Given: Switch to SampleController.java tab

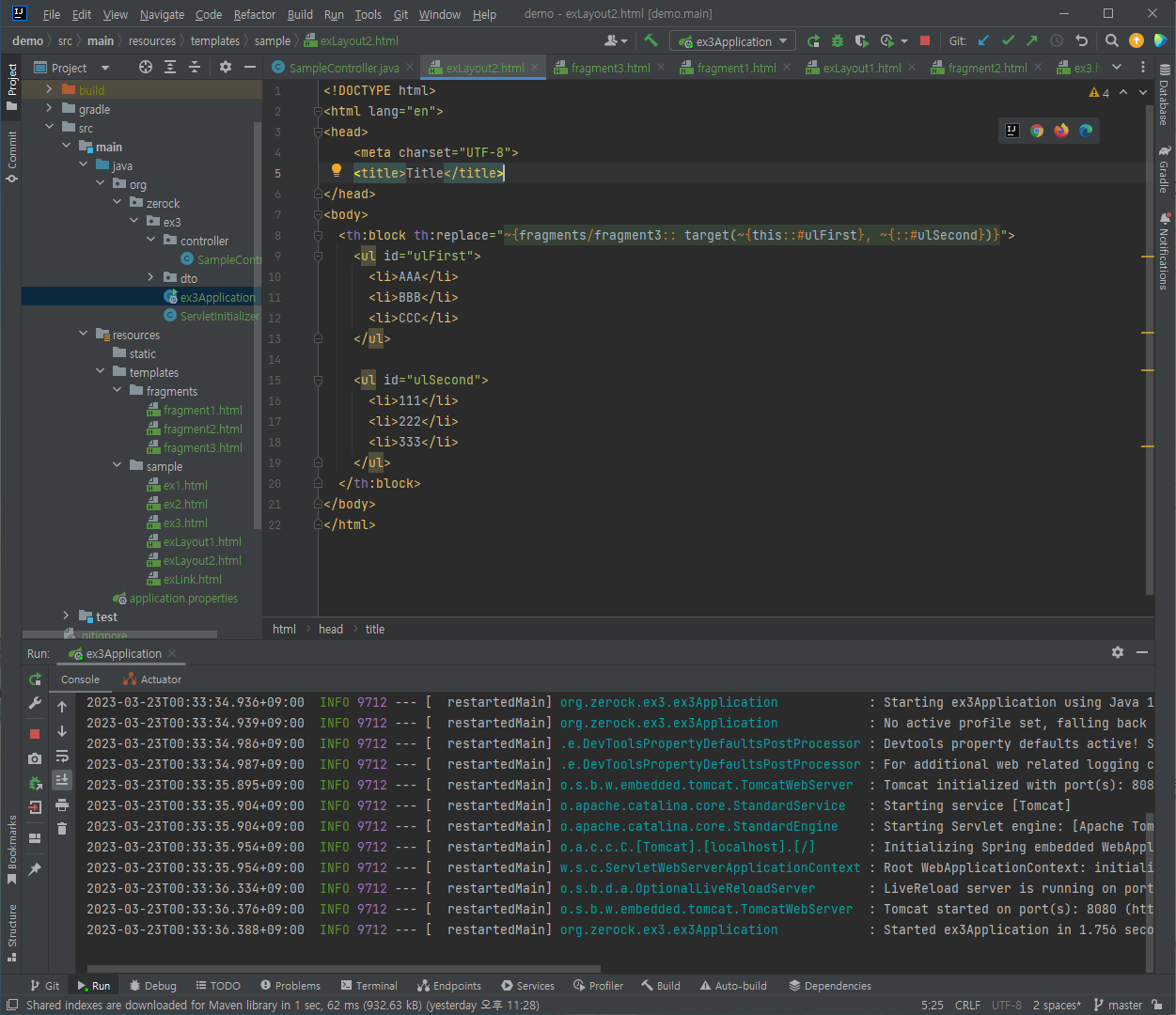Looking at the screenshot, I should pos(344,68).
